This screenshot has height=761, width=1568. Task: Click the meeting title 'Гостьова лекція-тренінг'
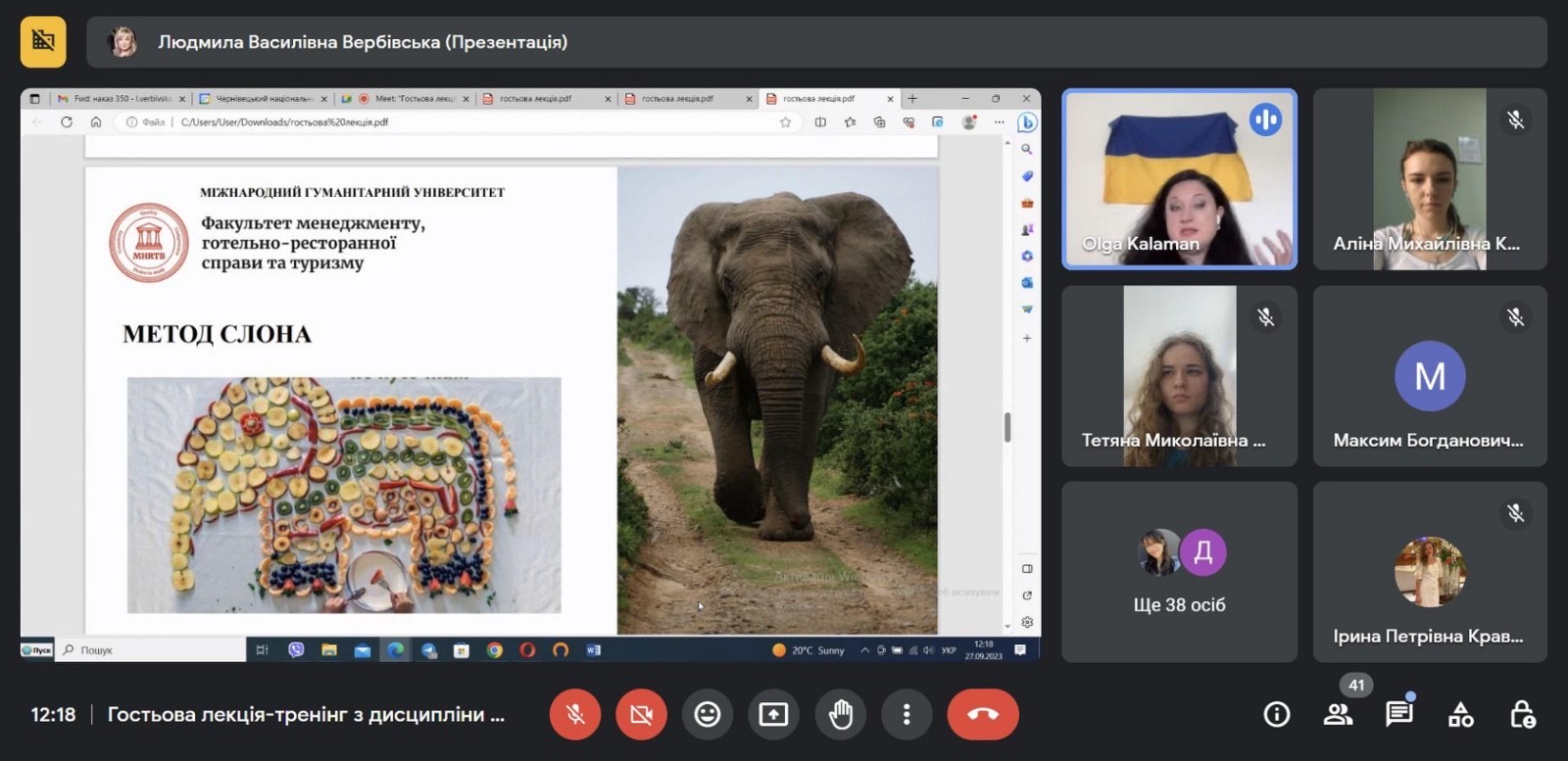[306, 715]
